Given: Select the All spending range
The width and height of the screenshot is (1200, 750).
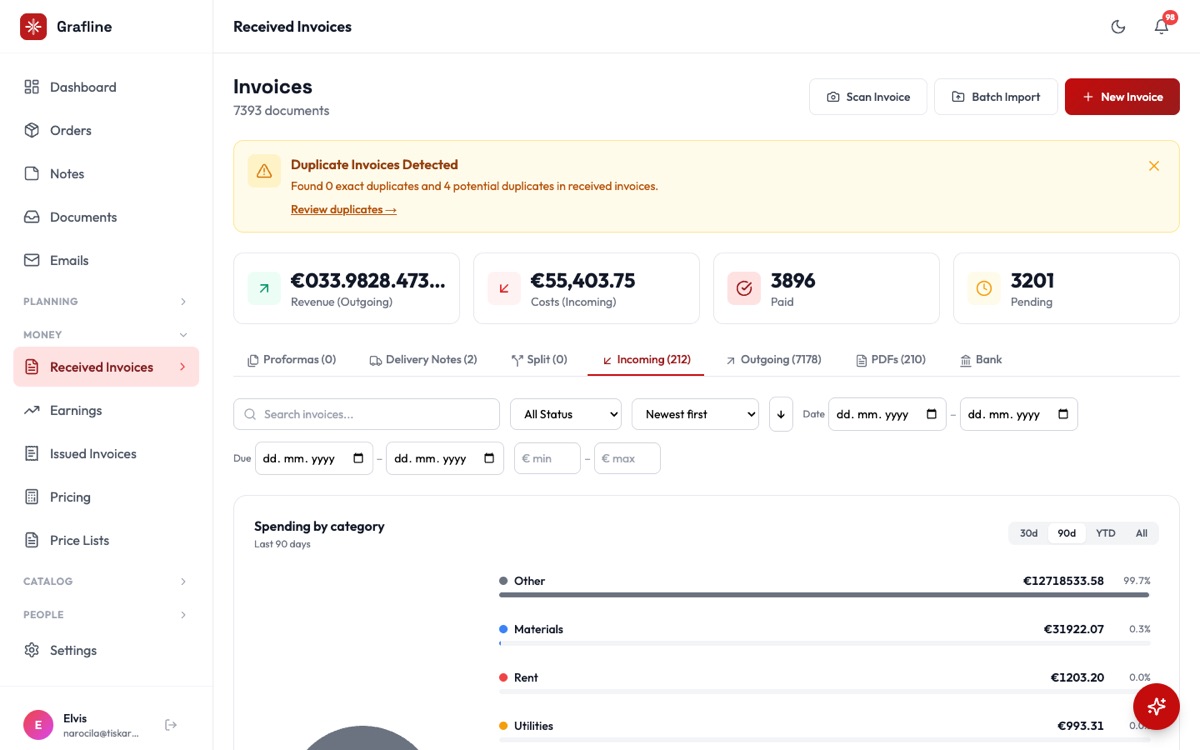Looking at the screenshot, I should pos(1141,533).
